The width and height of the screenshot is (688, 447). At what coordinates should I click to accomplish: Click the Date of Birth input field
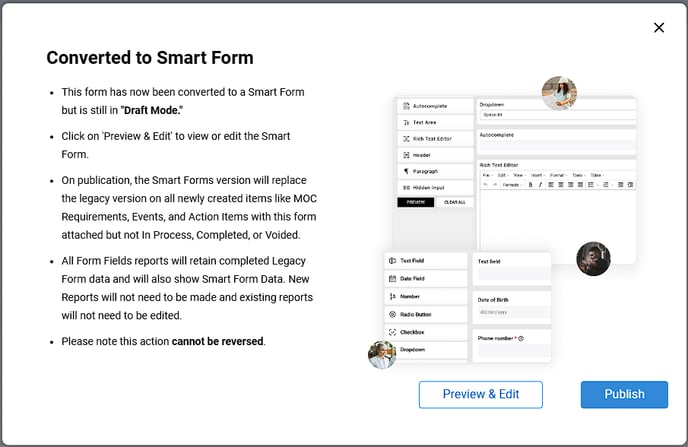(x=510, y=313)
